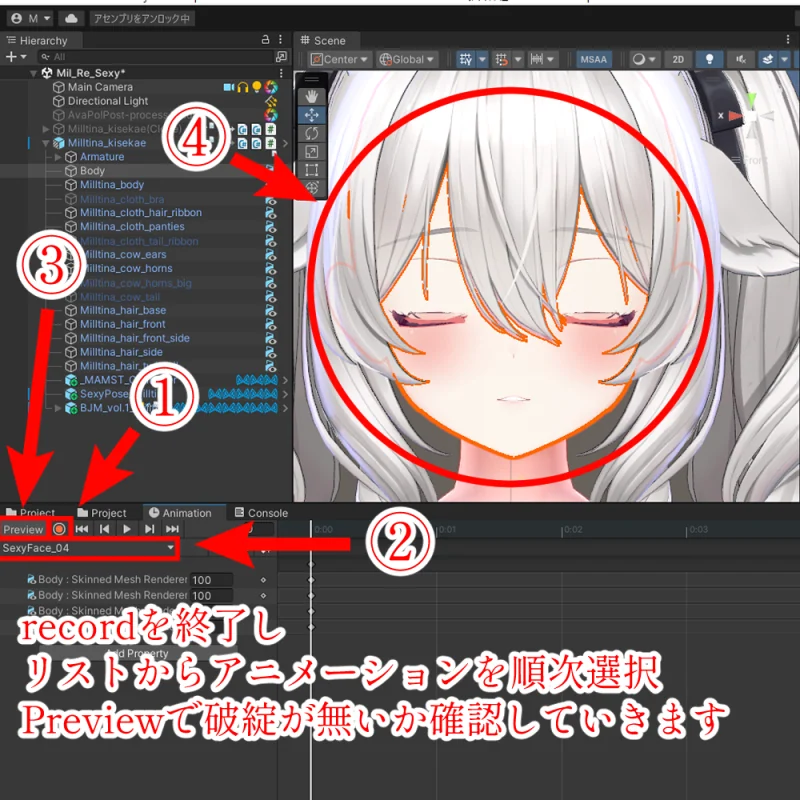The width and height of the screenshot is (800, 800).
Task: Toggle 2D scene view mode
Action: click(x=678, y=59)
